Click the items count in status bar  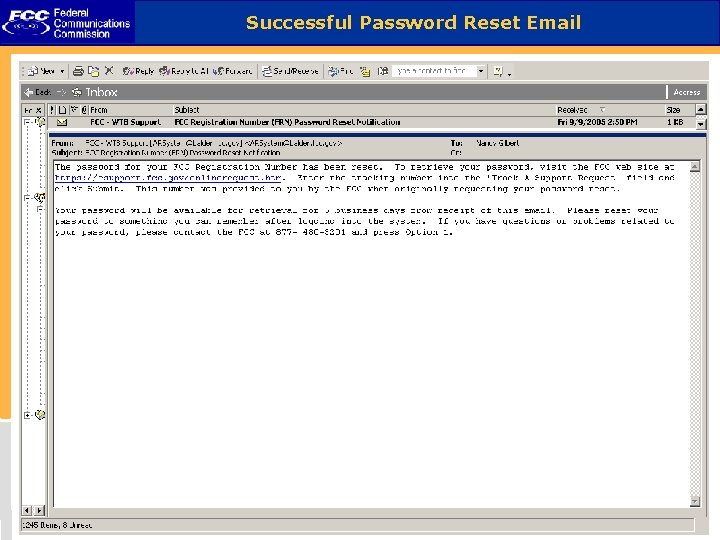click(x=57, y=525)
